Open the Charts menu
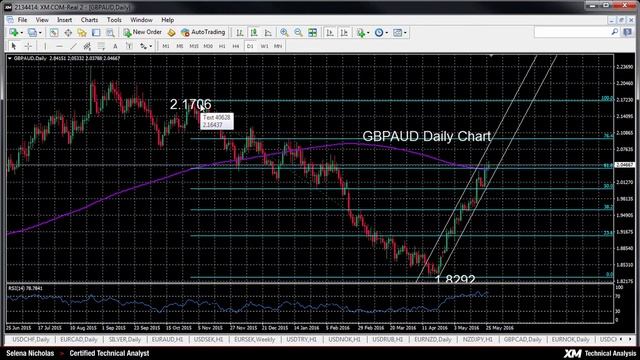 point(89,20)
